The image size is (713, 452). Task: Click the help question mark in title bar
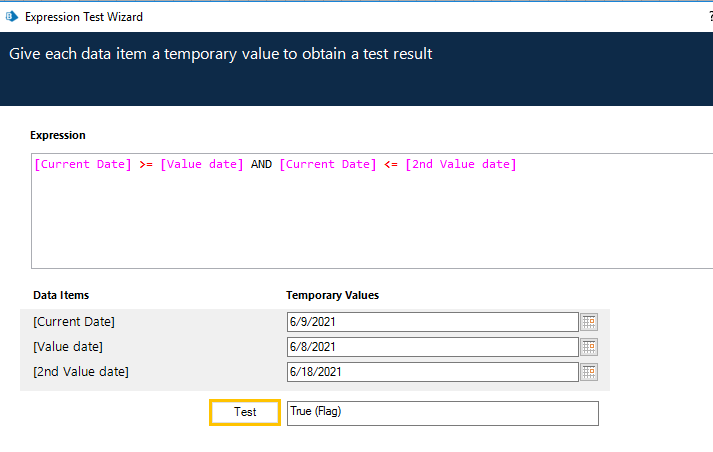(709, 17)
